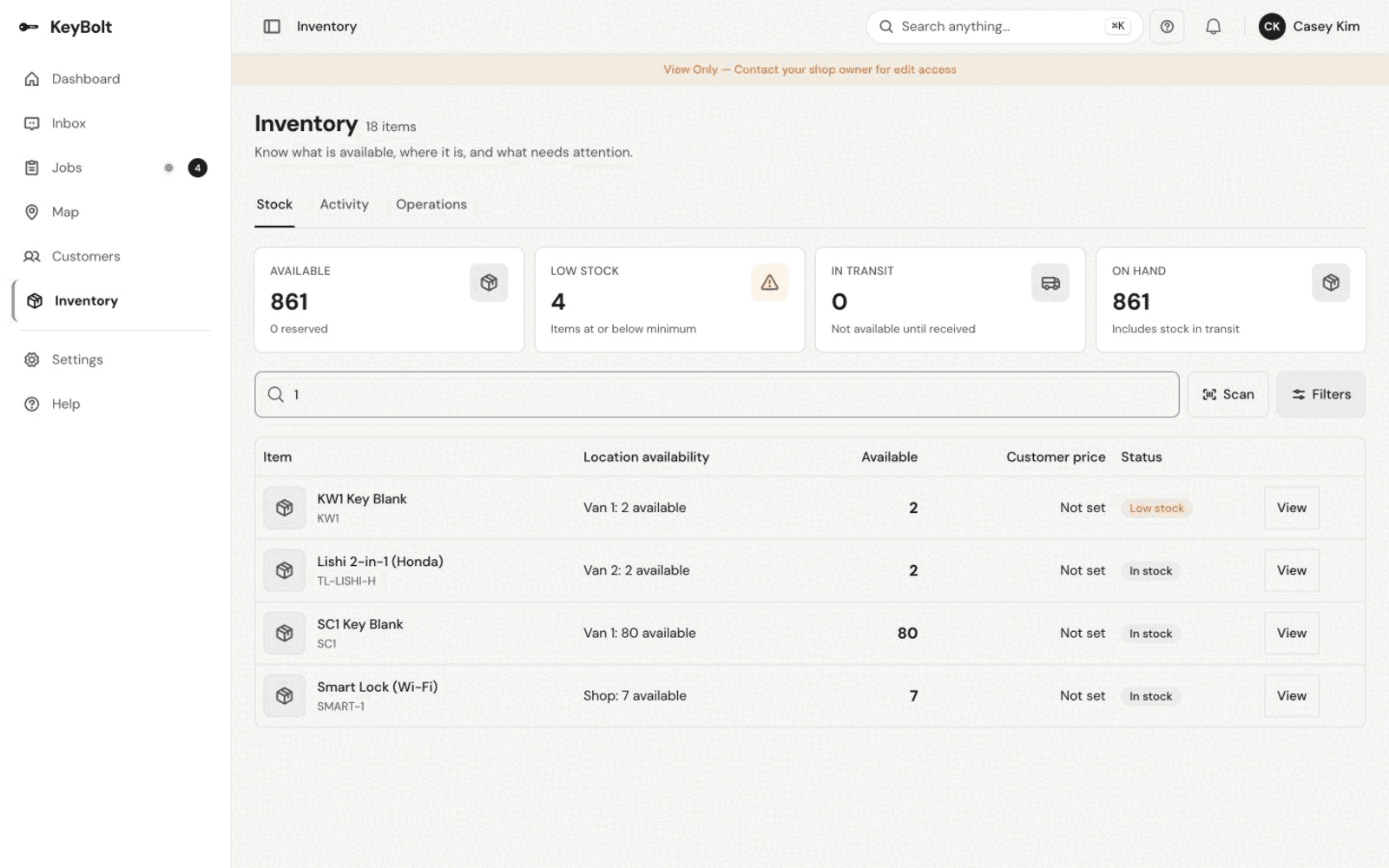The width and height of the screenshot is (1389, 868).
Task: Open the Filters button
Action: (x=1320, y=394)
